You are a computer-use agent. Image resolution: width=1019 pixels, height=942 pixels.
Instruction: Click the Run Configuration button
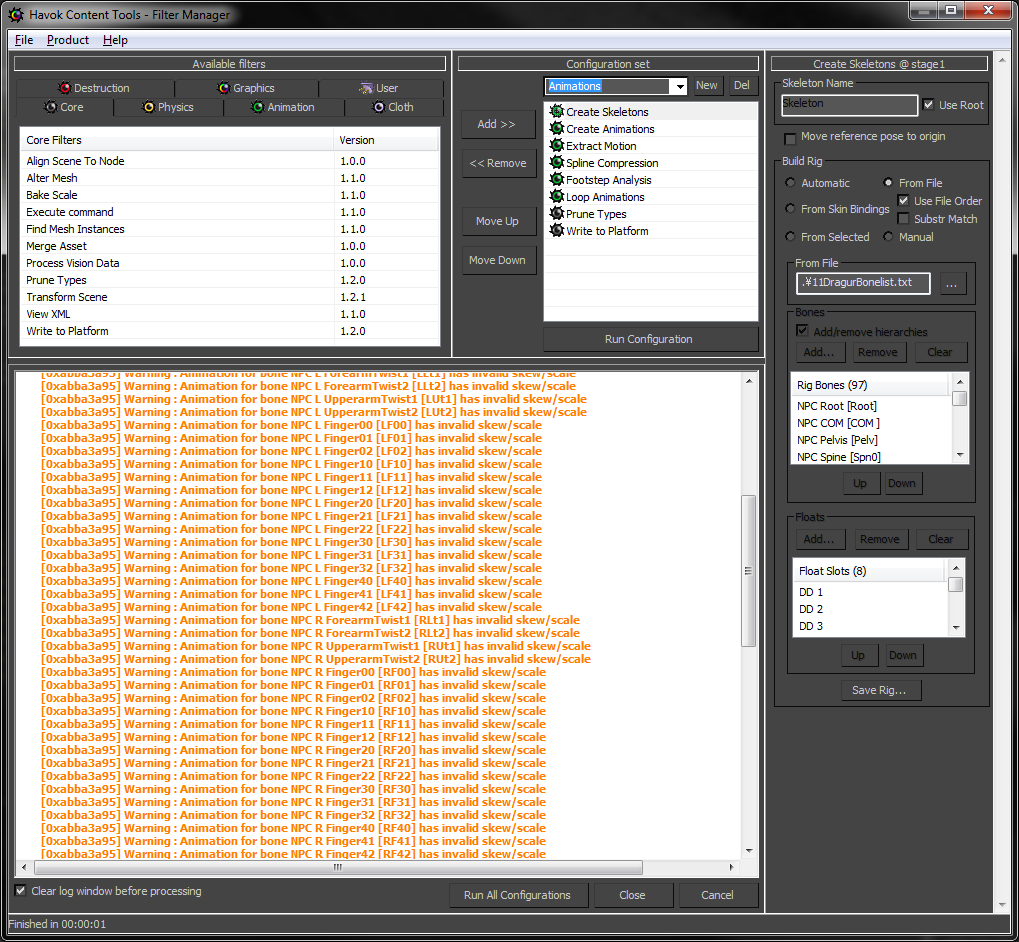pyautogui.click(x=650, y=339)
